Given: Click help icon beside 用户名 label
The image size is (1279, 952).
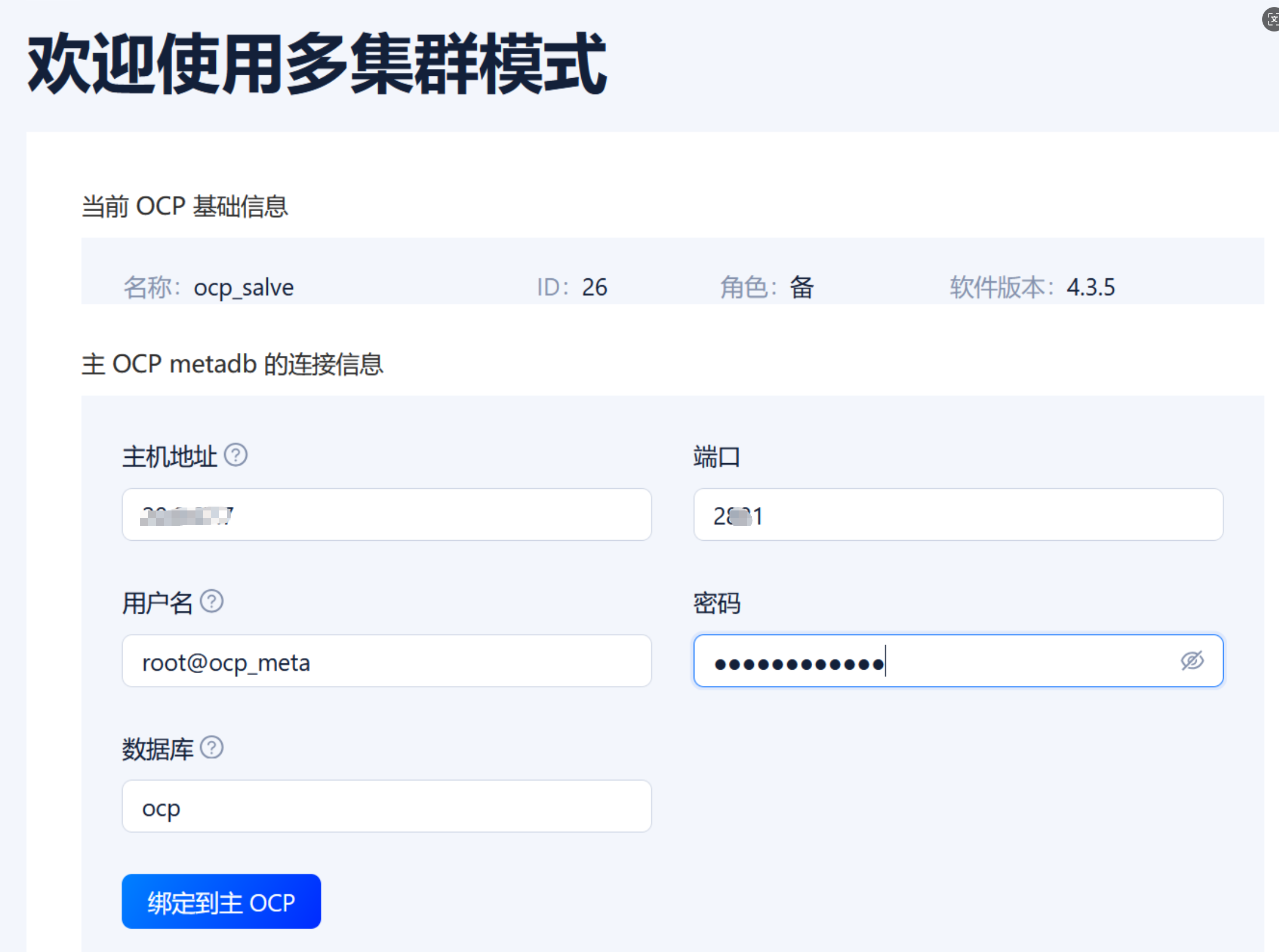Looking at the screenshot, I should (212, 601).
